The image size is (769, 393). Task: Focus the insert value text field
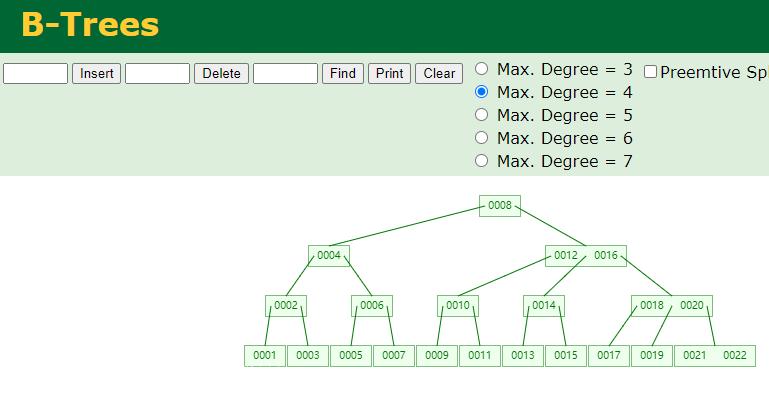coord(35,74)
